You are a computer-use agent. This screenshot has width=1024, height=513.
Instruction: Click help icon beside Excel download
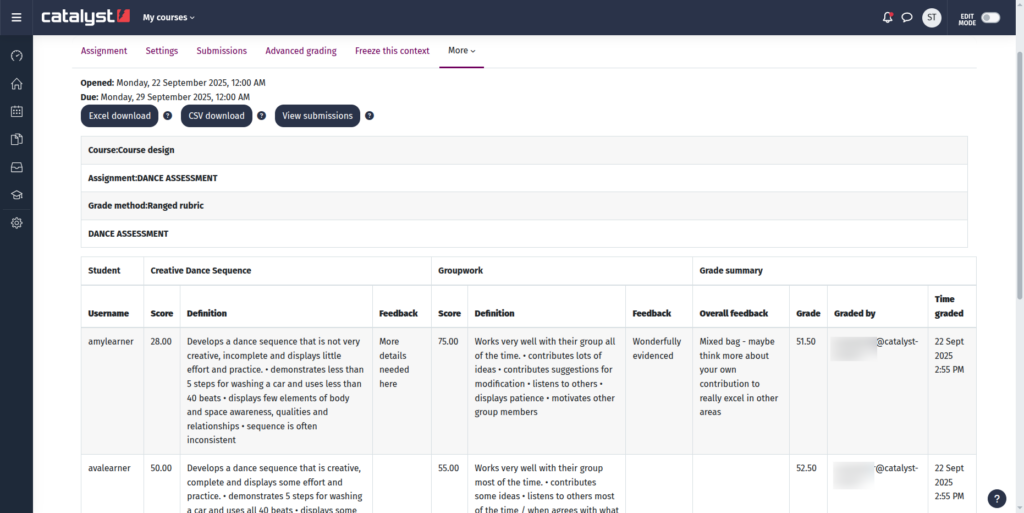(168, 116)
